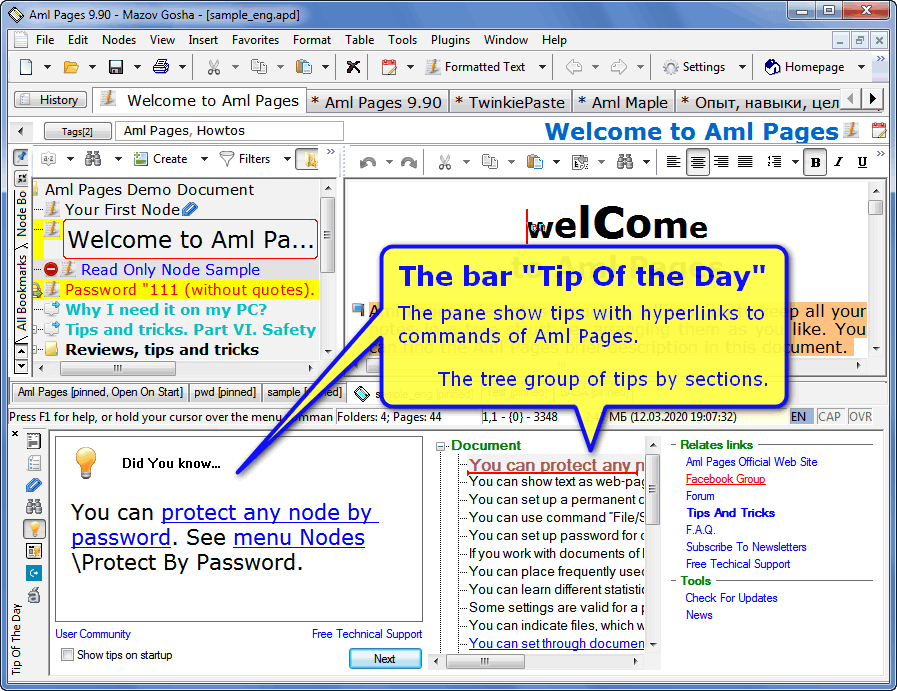This screenshot has width=897, height=691.
Task: Toggle Italic formatting
Action: [x=839, y=162]
